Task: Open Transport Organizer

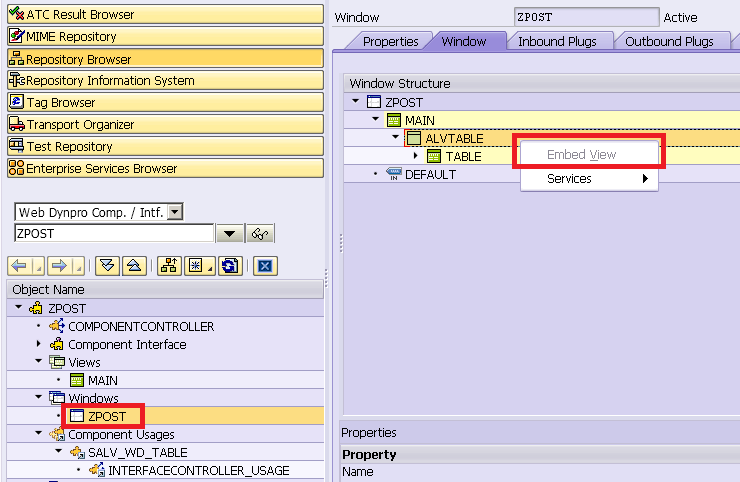Action: tap(165, 124)
